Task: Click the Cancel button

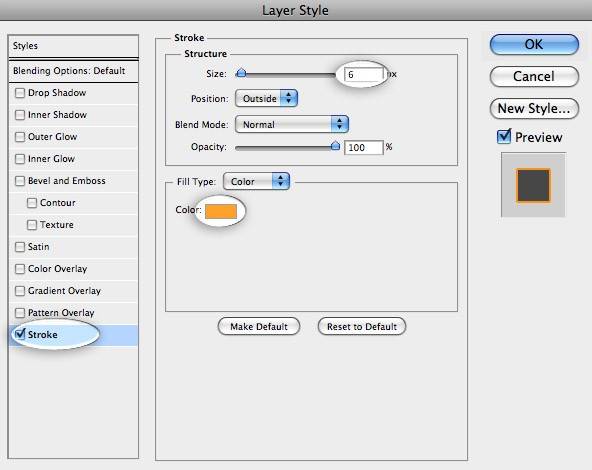Action: tap(534, 77)
